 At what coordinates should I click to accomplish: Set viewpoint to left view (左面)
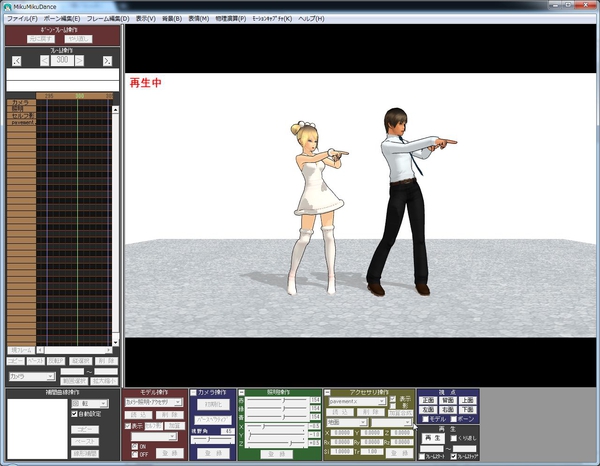[428, 410]
